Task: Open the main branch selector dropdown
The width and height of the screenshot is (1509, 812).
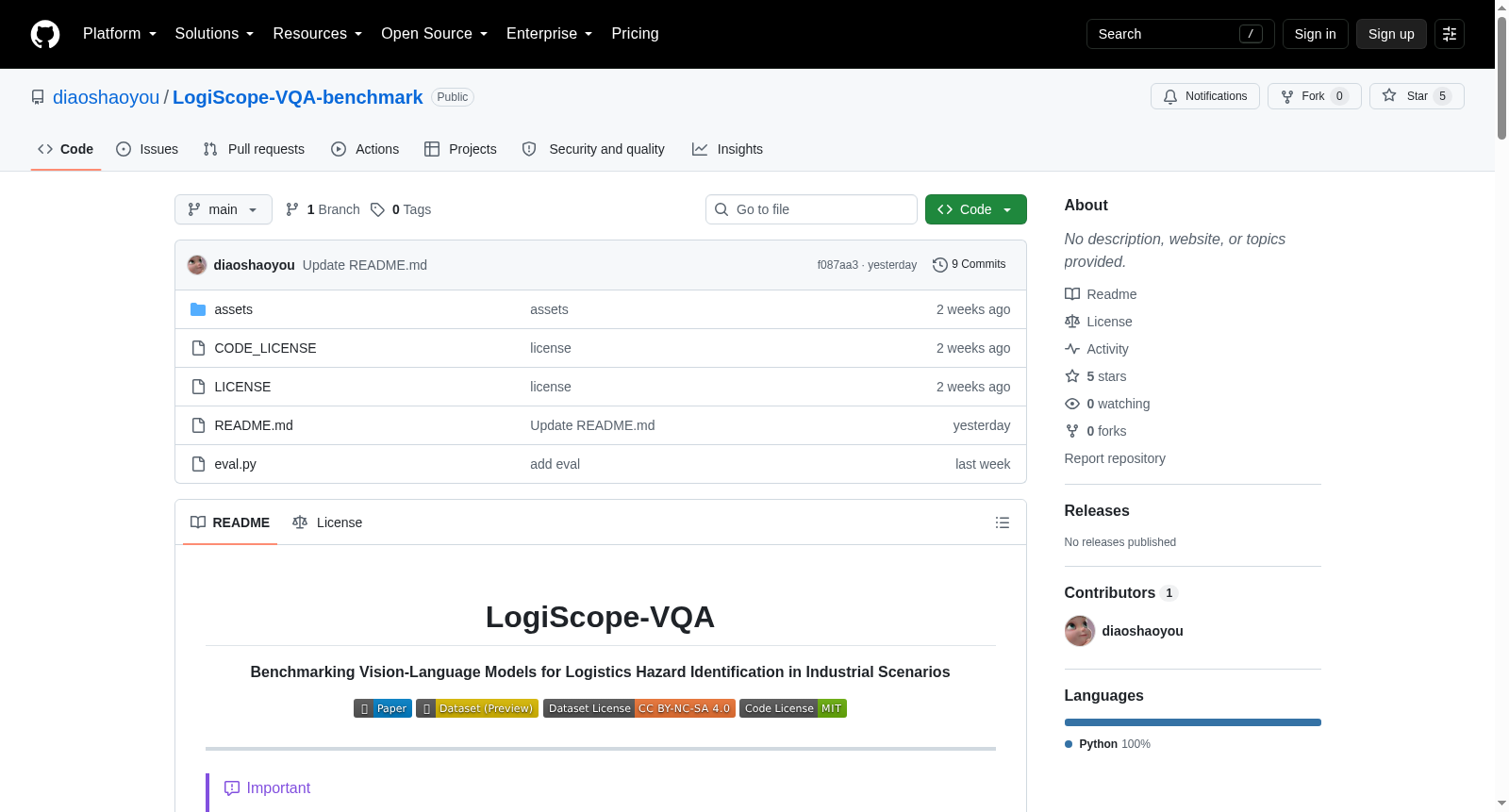Action: coord(224,209)
